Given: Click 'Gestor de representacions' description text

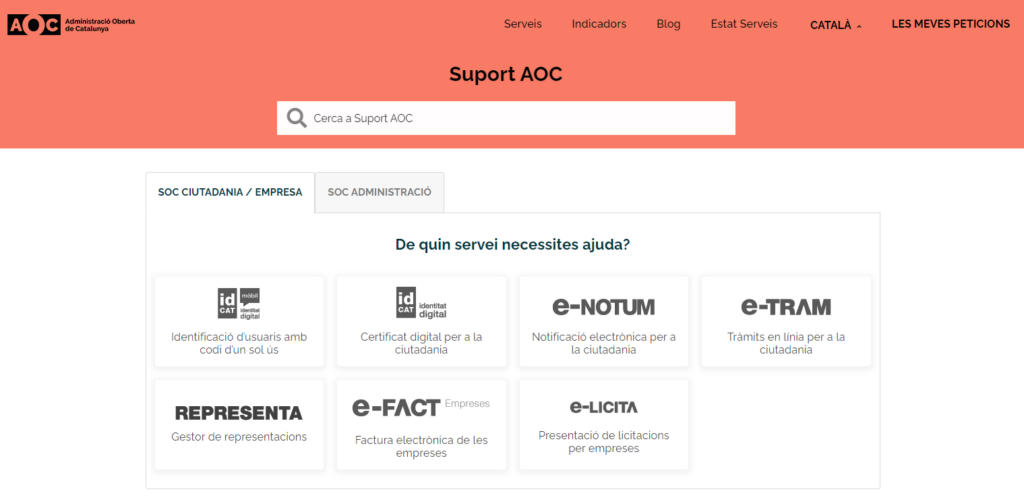Looking at the screenshot, I should [x=239, y=436].
